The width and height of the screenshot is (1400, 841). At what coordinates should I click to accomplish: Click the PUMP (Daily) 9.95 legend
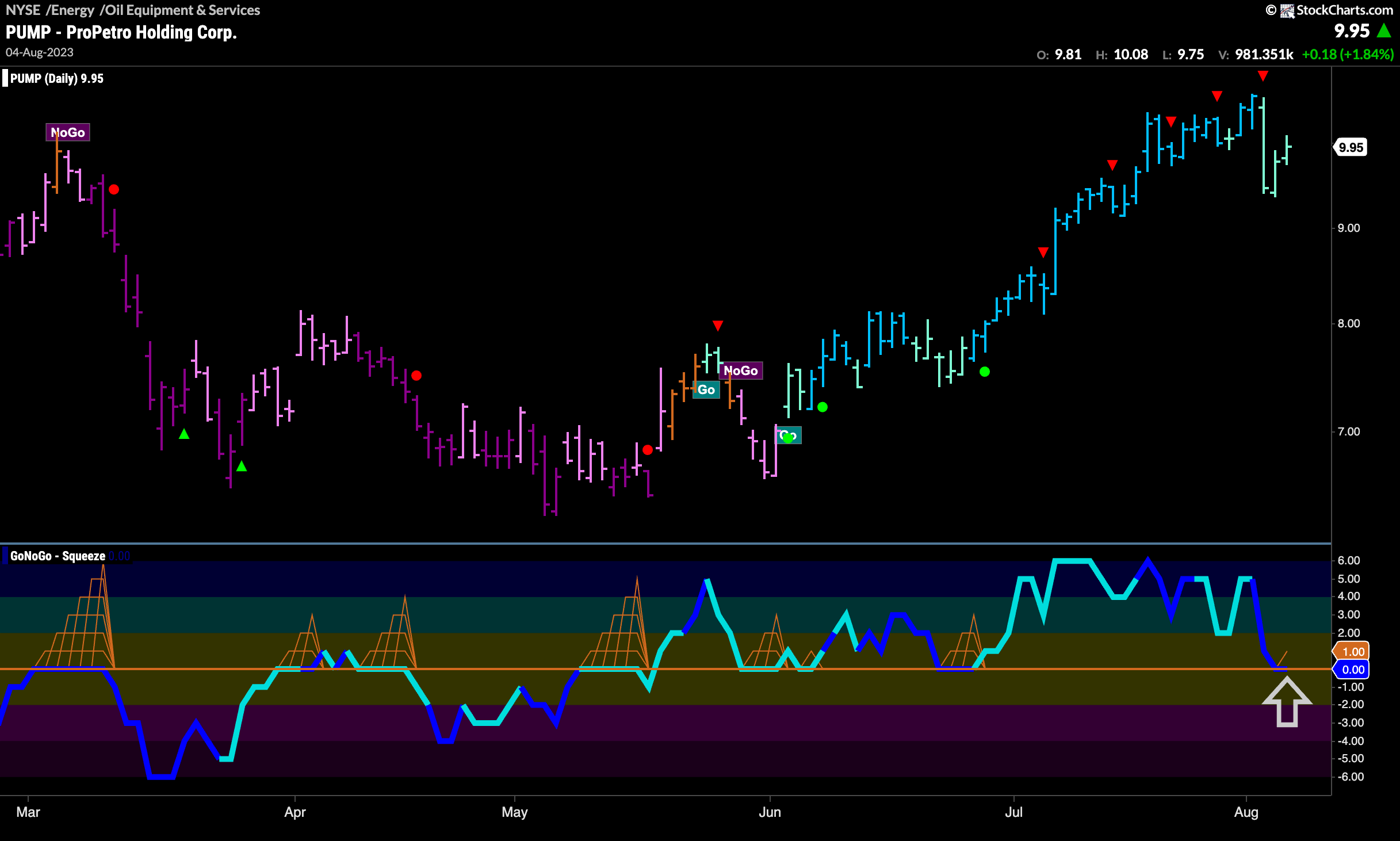tap(57, 79)
